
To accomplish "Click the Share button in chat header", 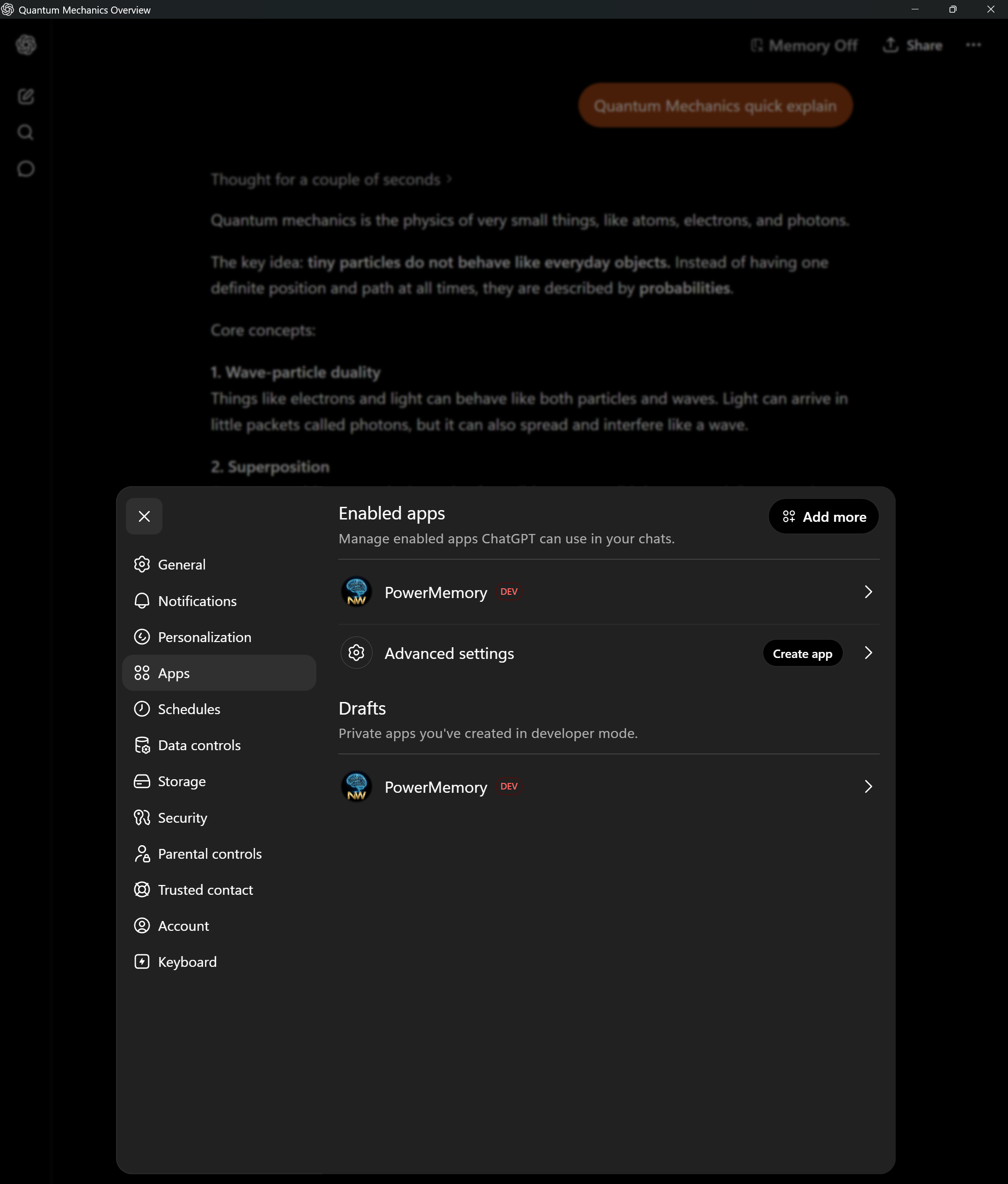I will [x=913, y=45].
